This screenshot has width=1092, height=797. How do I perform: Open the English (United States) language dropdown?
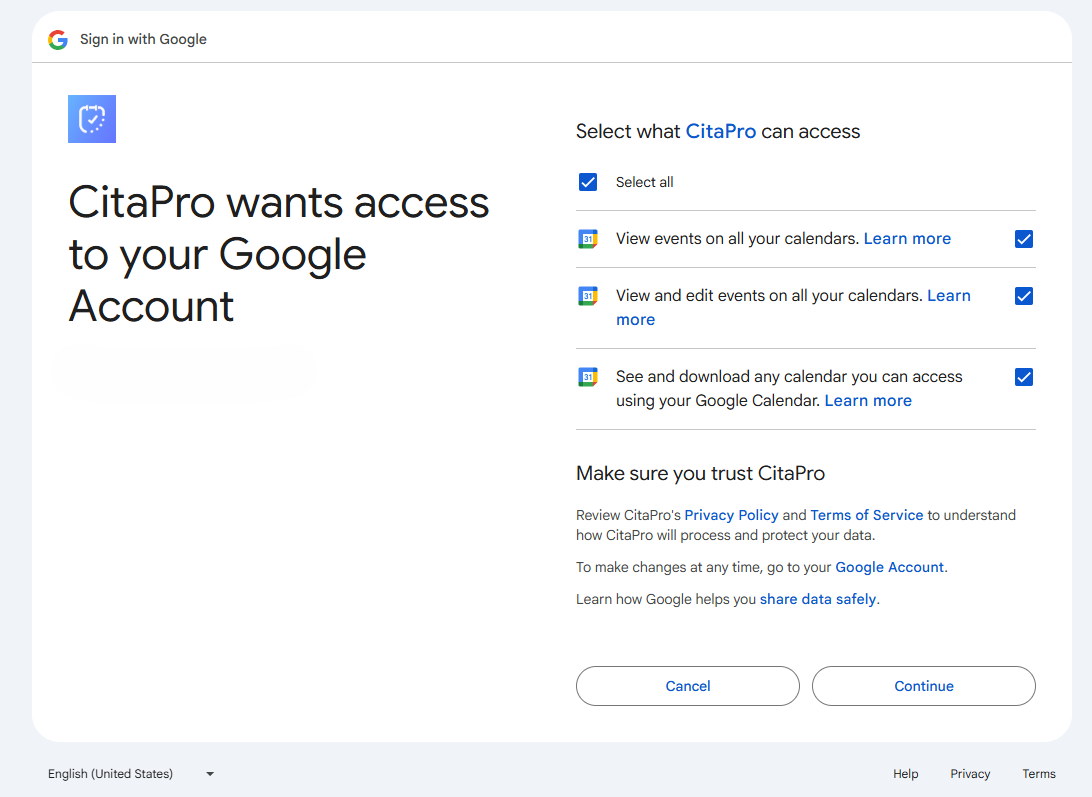[131, 774]
